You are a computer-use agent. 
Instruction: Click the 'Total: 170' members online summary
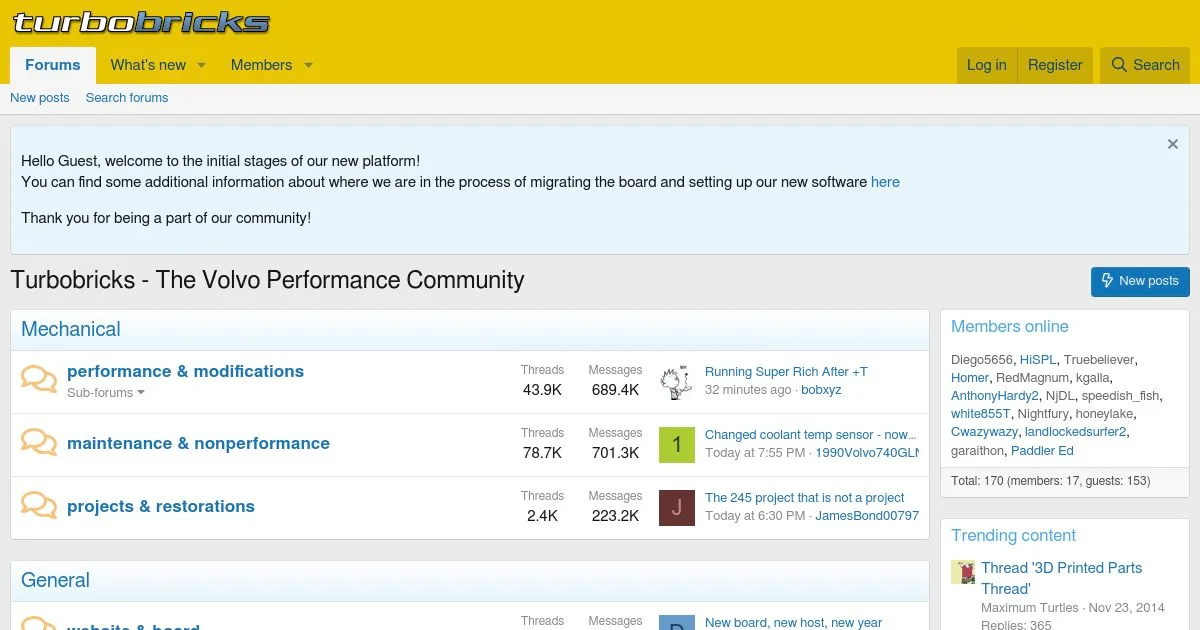(1050, 481)
